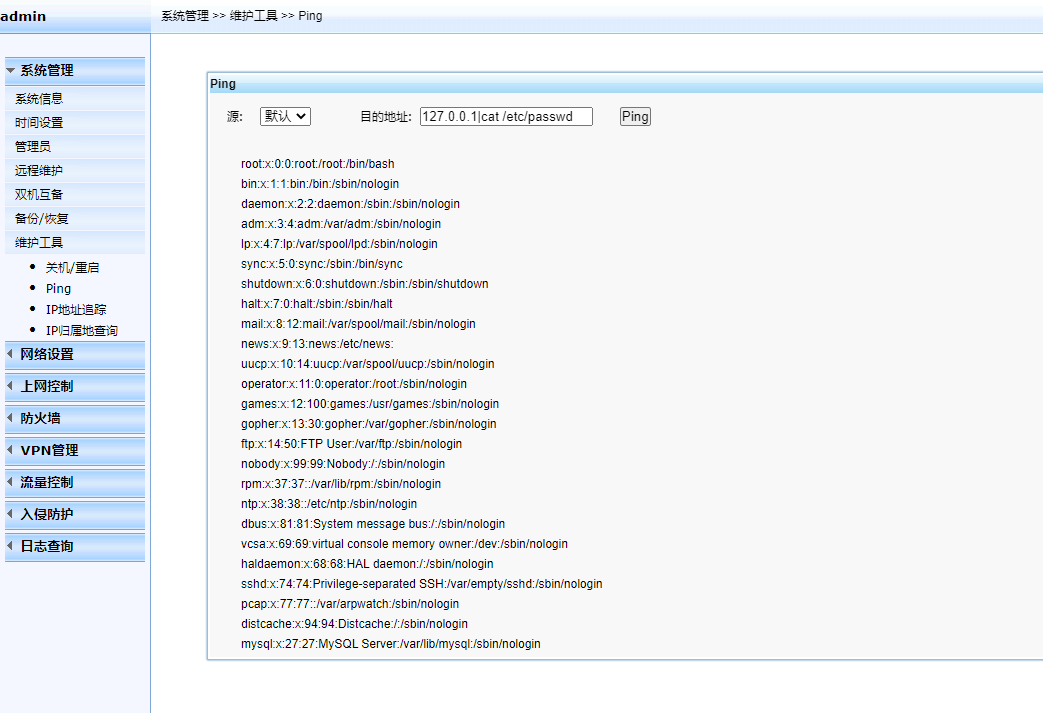Select the 维护工具 menu item

pos(74,242)
